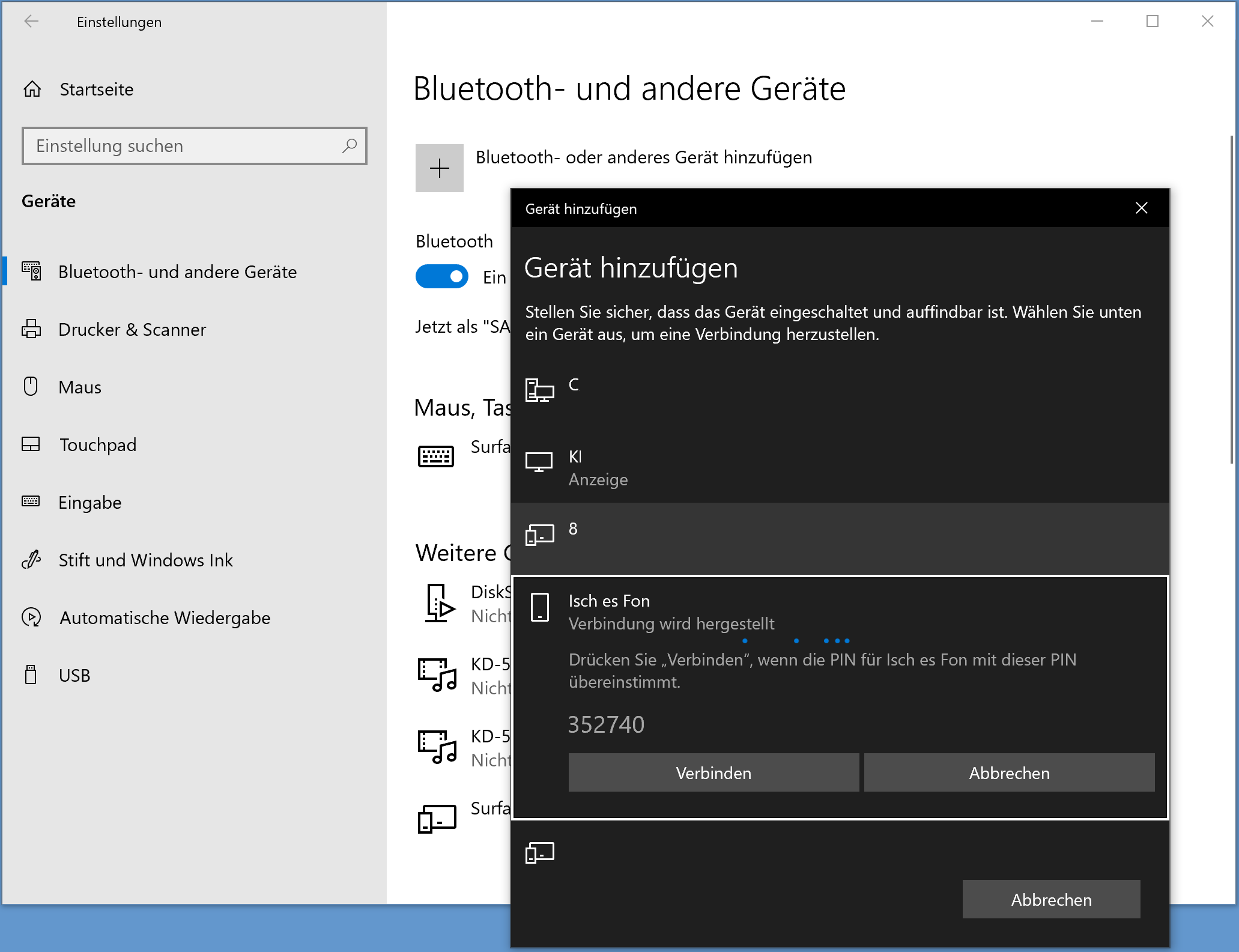Open the Touchpad settings page
Image resolution: width=1239 pixels, height=952 pixels.
(x=98, y=445)
